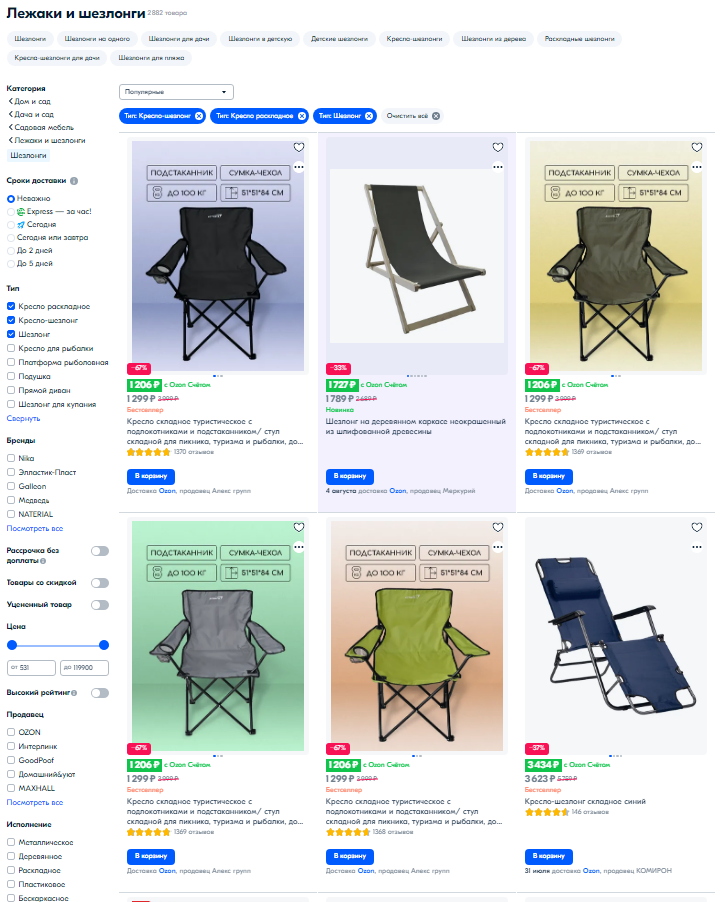
Task: Enable the Товары со скидкой toggle
Action: pos(100,583)
